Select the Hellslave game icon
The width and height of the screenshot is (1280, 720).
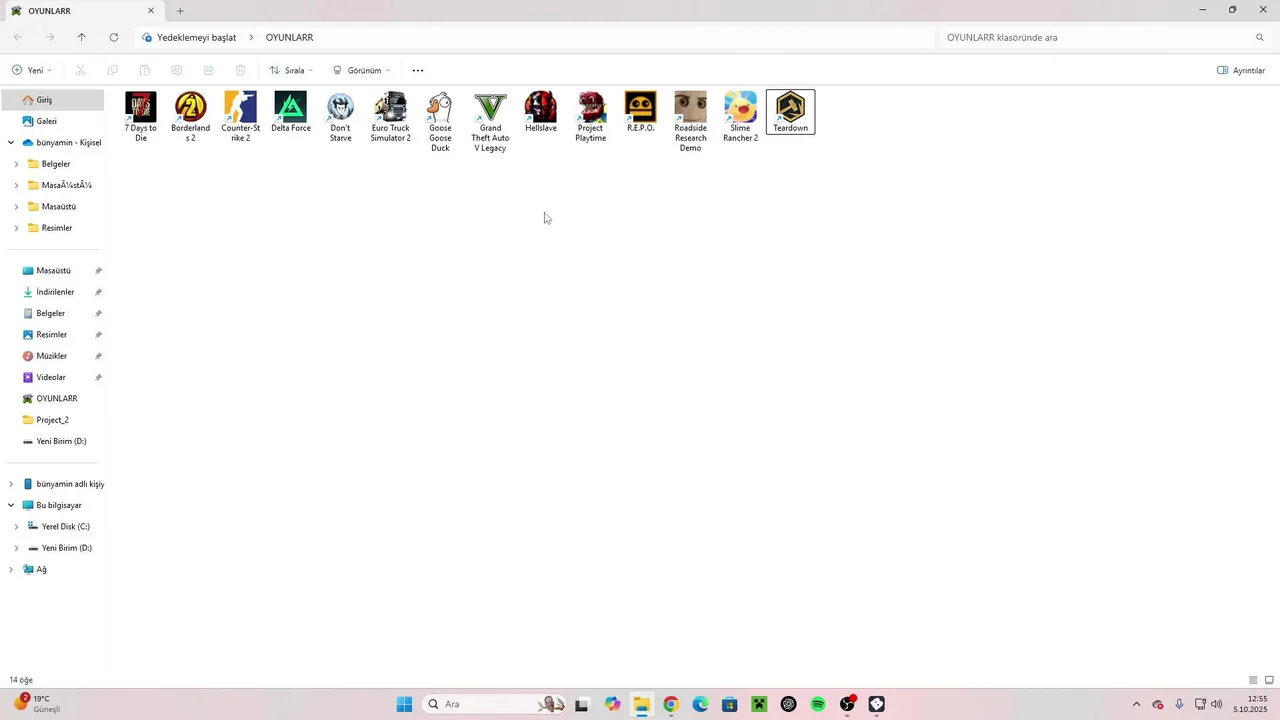pos(540,112)
